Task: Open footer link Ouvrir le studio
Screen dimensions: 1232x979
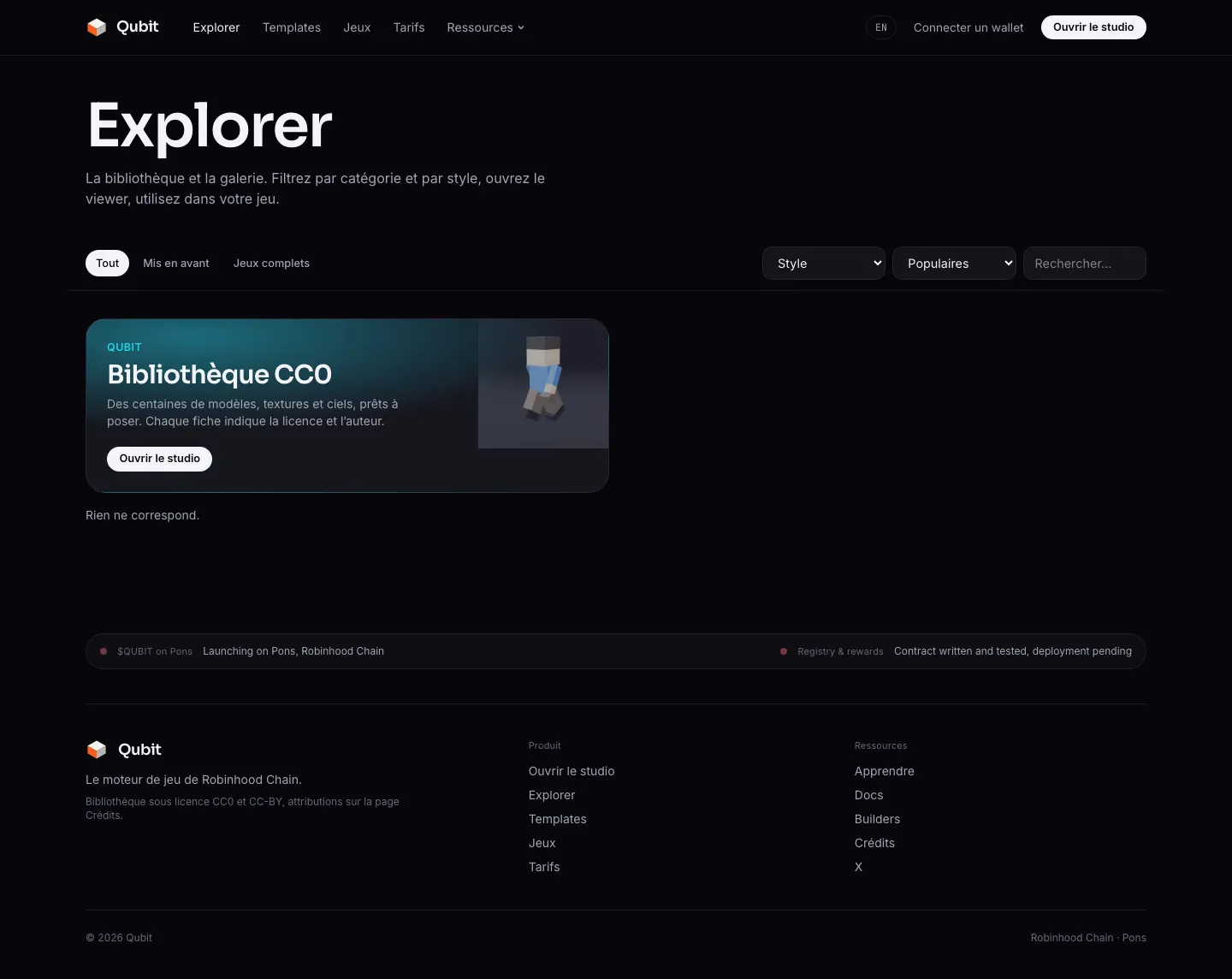Action: [572, 771]
